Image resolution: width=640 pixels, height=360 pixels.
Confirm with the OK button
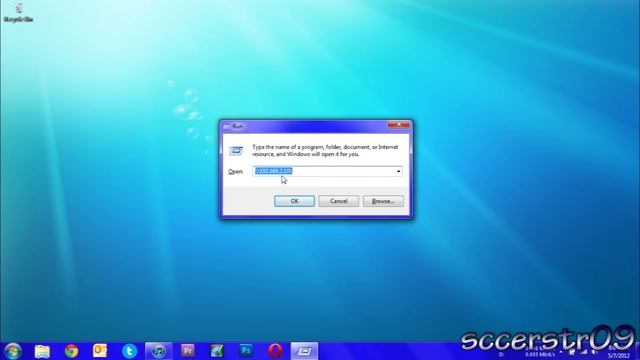[294, 201]
